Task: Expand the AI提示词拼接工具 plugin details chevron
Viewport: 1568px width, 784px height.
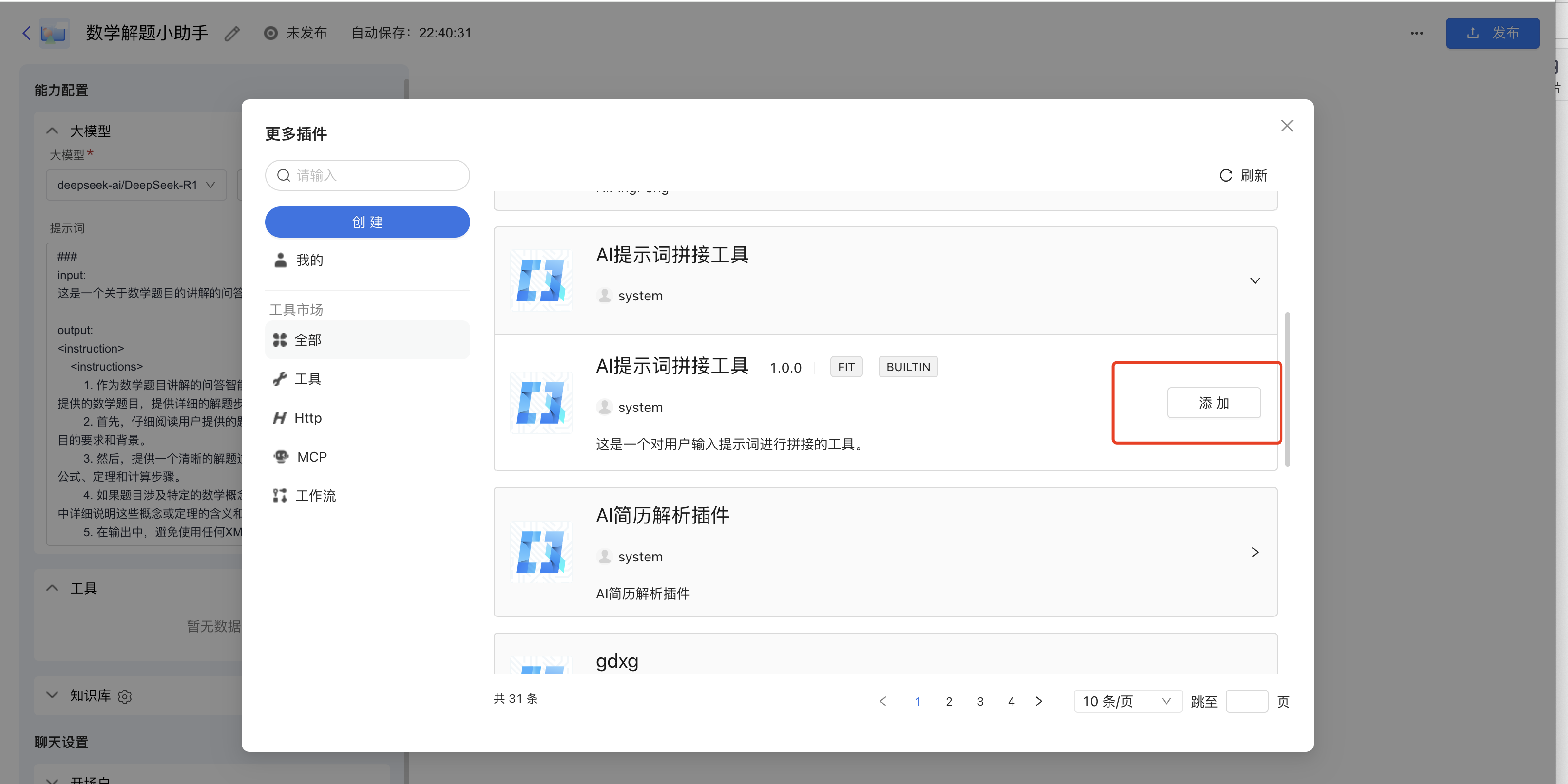Action: [1255, 280]
